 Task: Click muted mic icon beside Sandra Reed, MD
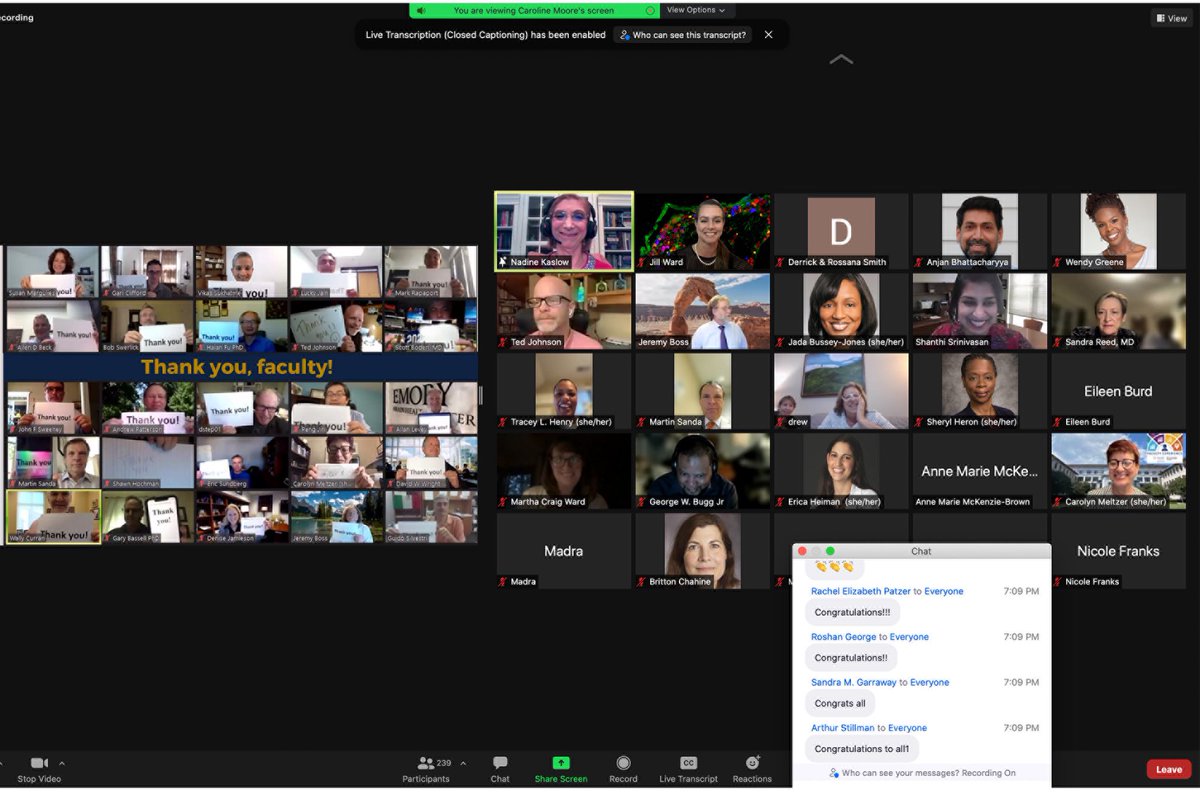1057,342
